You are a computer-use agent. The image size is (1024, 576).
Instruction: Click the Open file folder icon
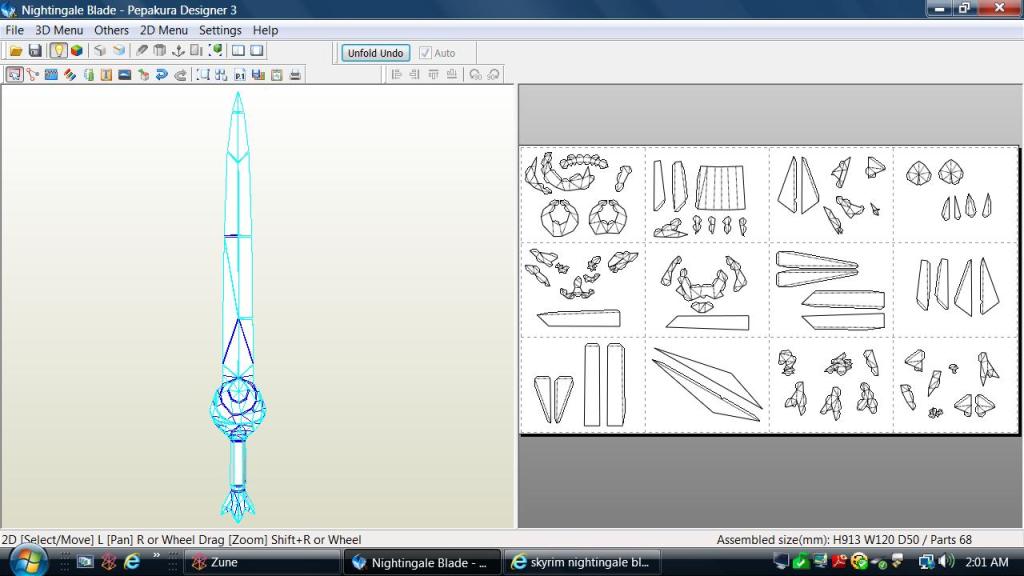tap(16, 51)
